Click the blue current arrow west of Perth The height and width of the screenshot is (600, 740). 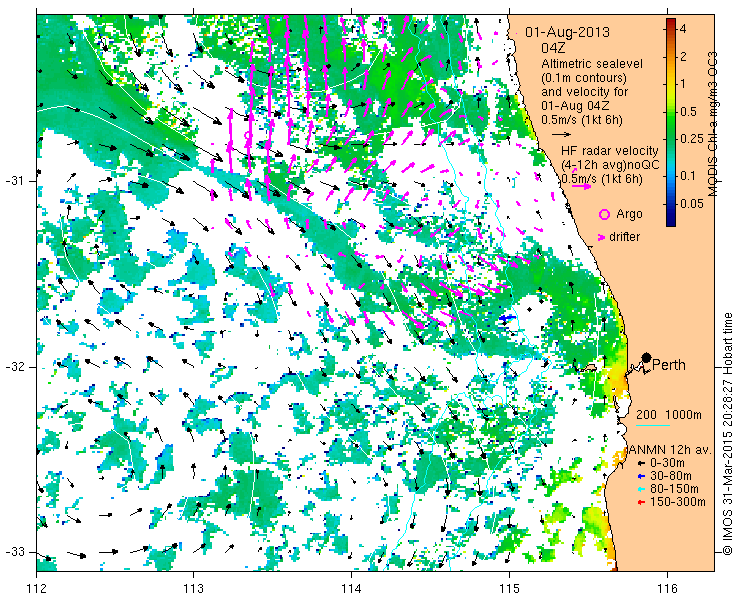[x=506, y=318]
